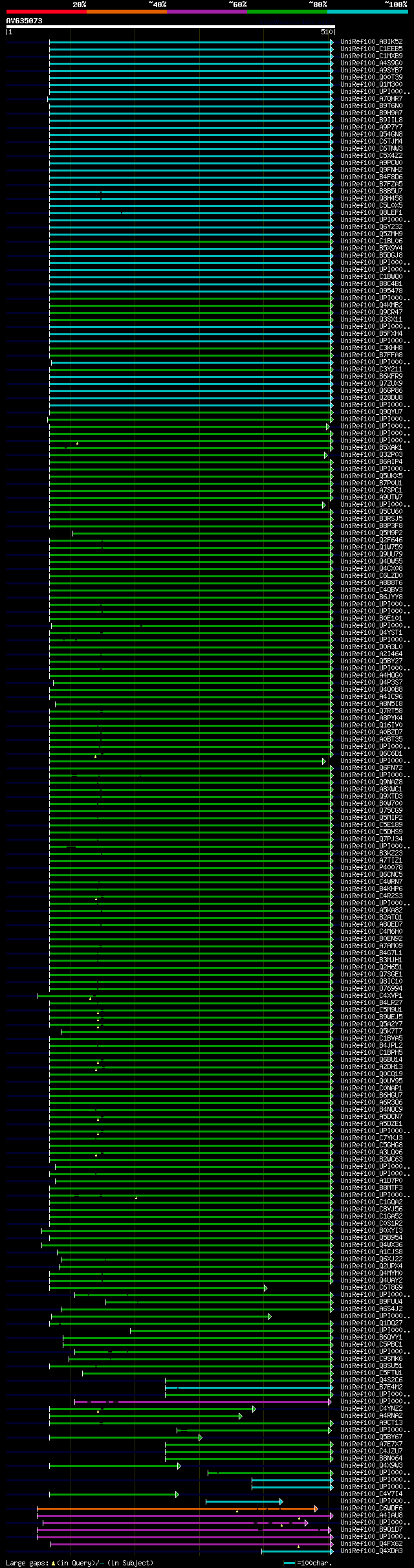Select label UniRef100_Q4CX08
This screenshot has height=1568, width=414.
point(371,569)
